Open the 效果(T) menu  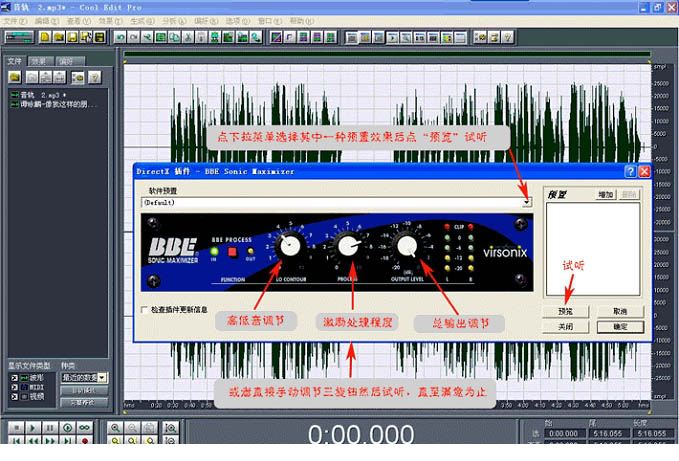(x=110, y=21)
